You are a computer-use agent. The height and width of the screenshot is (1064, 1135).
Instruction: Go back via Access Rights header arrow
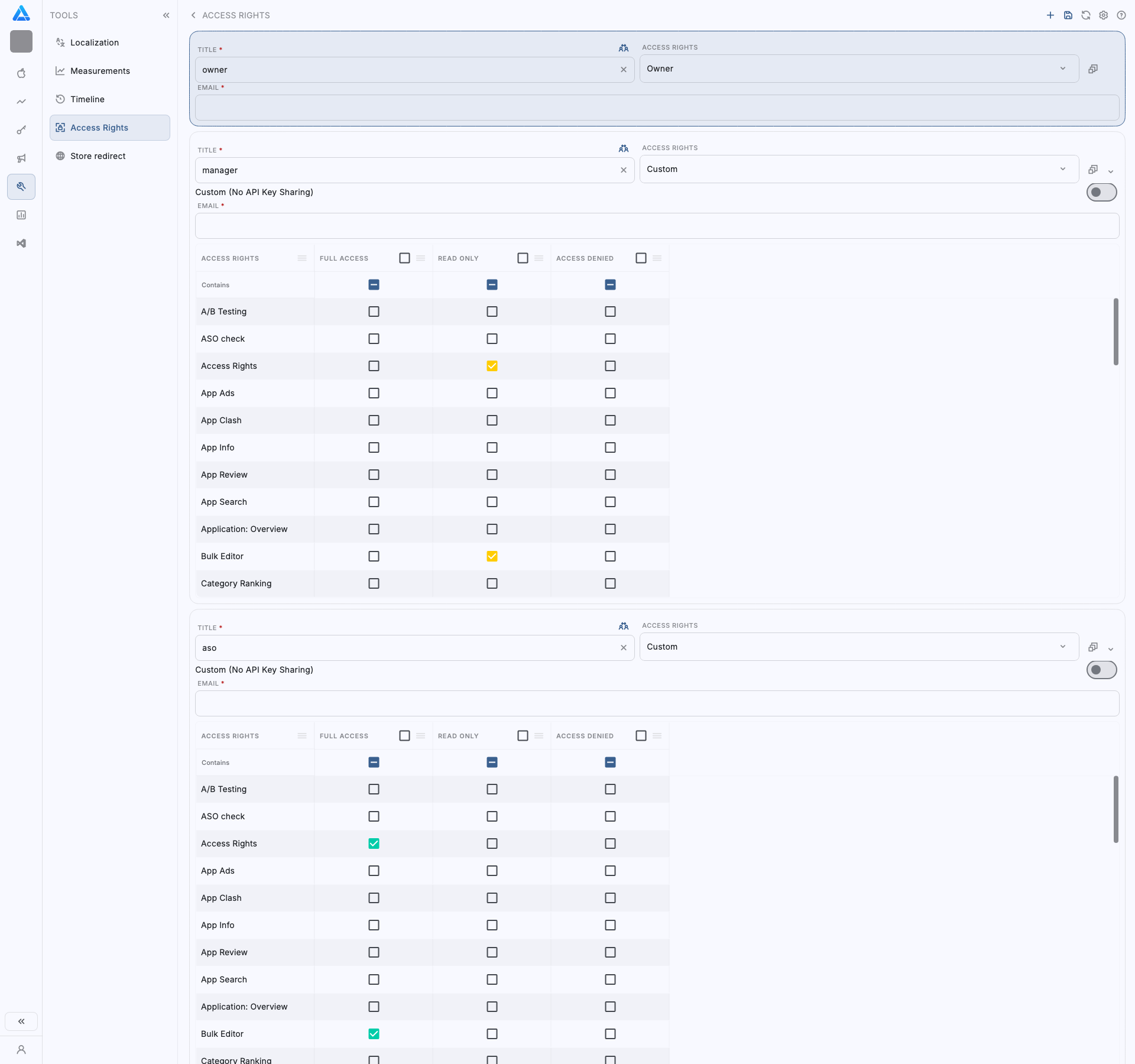click(x=193, y=15)
